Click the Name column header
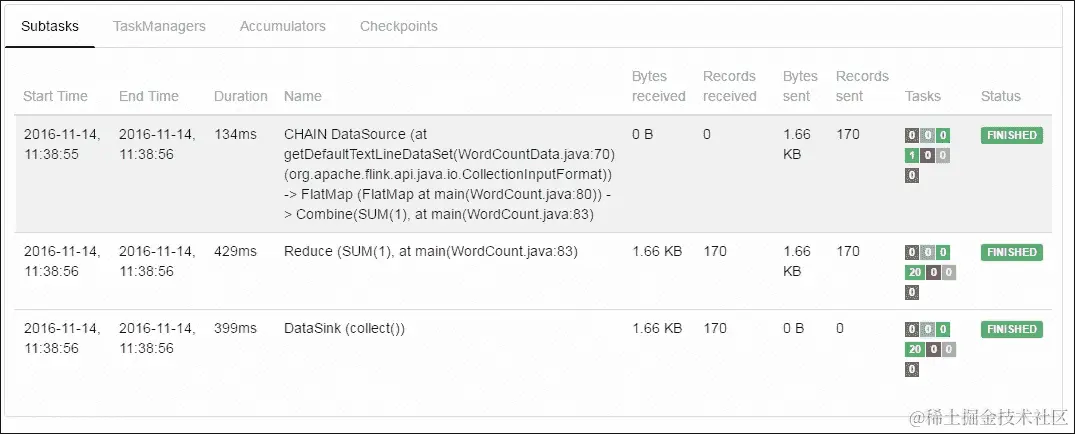 [x=303, y=97]
